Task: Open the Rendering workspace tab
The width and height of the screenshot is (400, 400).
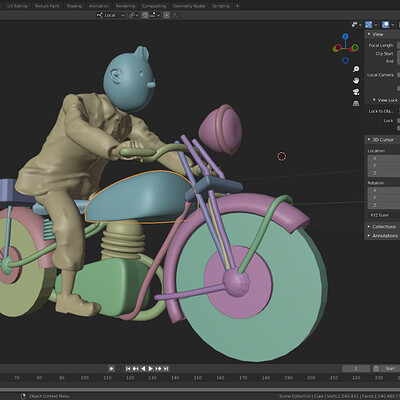Action: (x=125, y=6)
